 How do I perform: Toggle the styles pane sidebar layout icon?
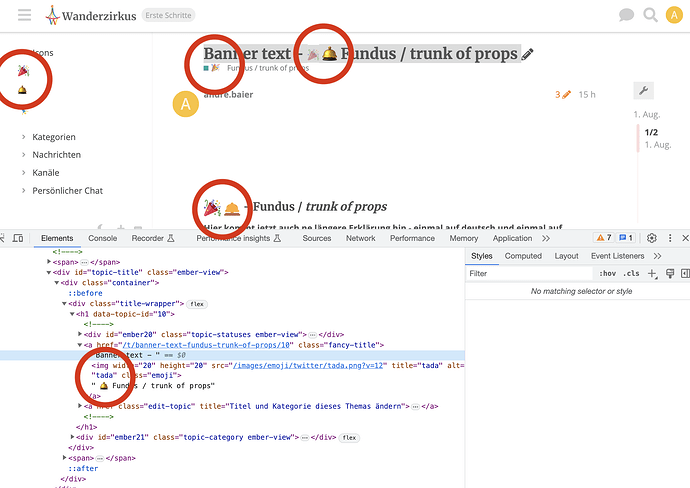685,274
